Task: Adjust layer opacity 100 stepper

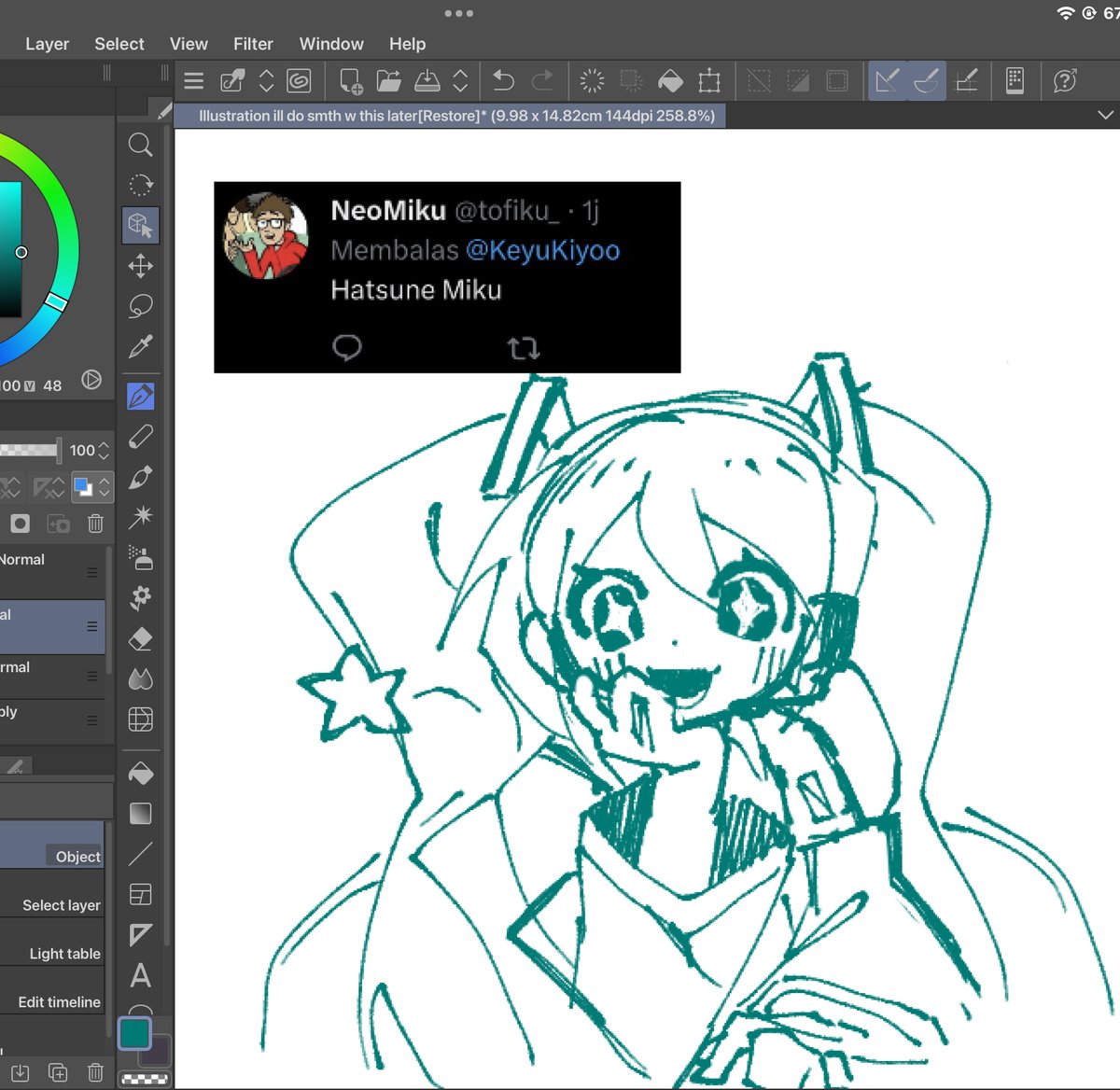Action: [104, 451]
